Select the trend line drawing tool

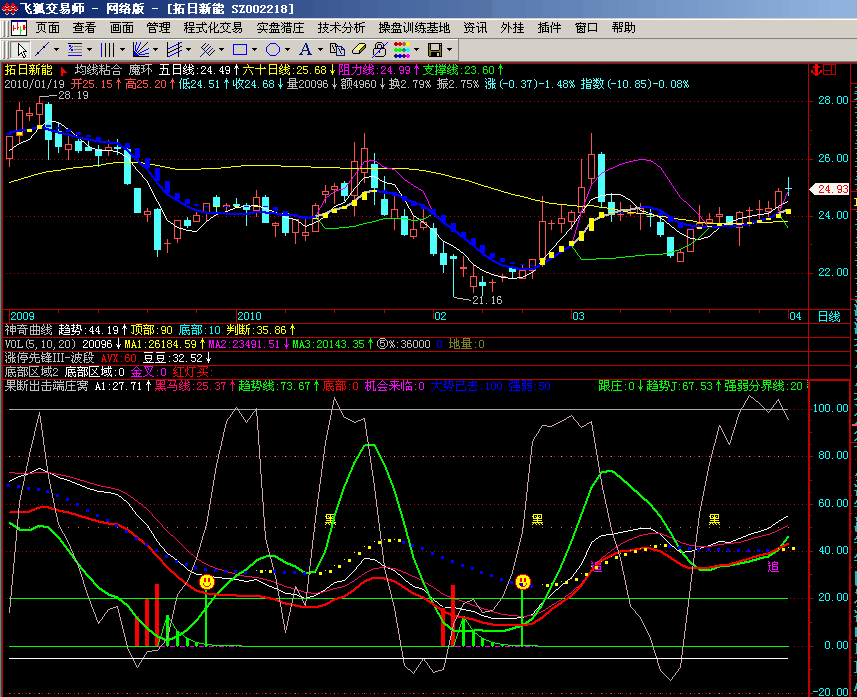42,50
